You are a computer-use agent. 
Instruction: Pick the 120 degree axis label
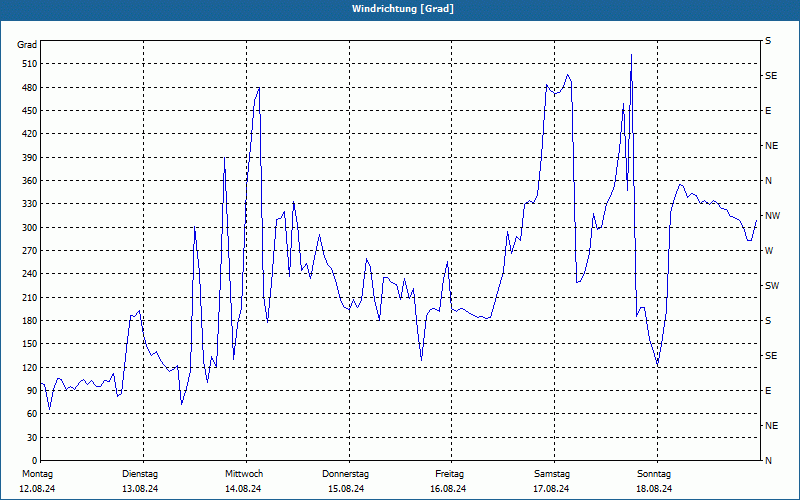pyautogui.click(x=30, y=367)
